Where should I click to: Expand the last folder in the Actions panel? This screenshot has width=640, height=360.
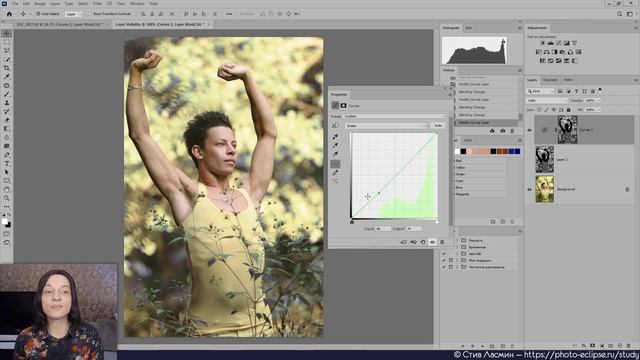click(457, 267)
